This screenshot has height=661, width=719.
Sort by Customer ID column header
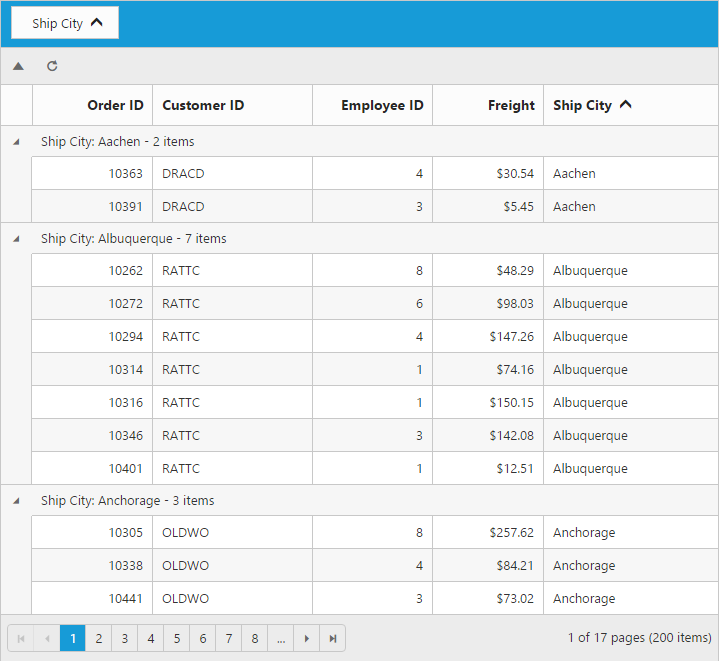232,105
